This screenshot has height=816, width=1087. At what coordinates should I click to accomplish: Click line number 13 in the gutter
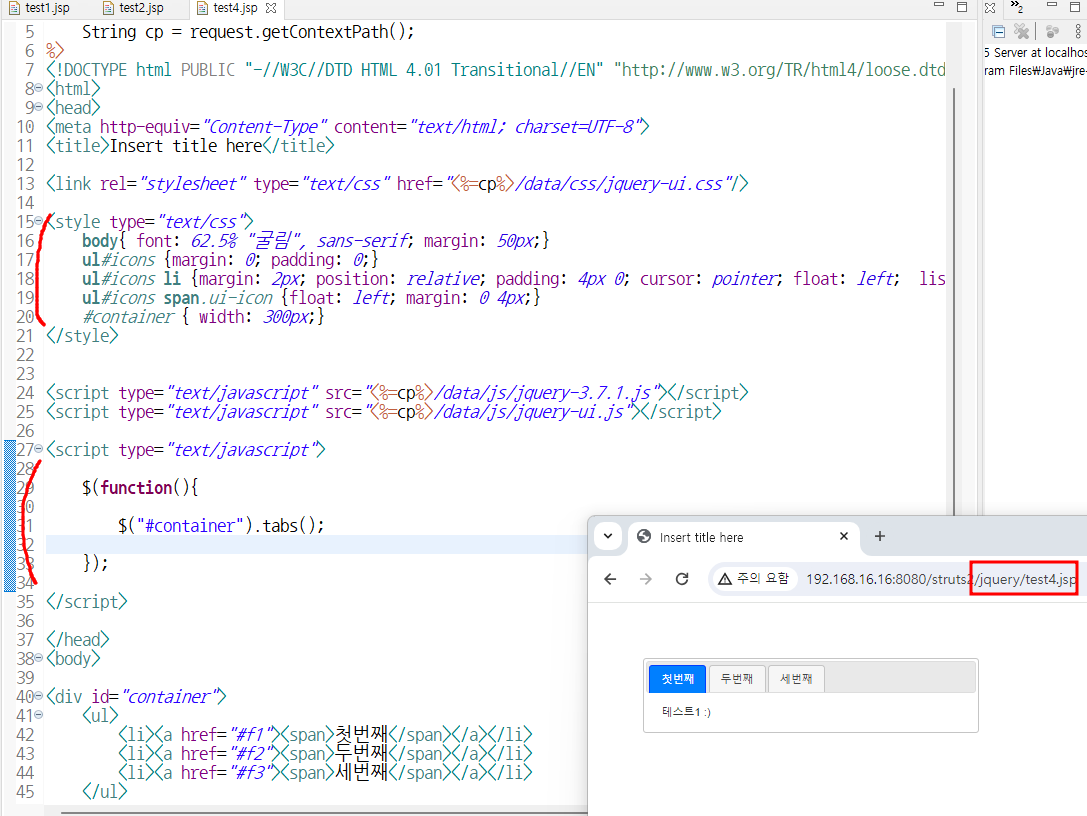coord(25,184)
